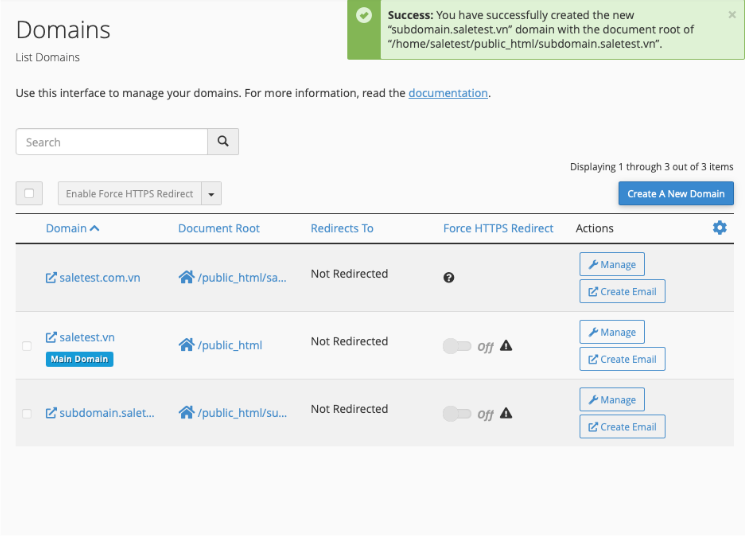Click the Domains page heading
The height and width of the screenshot is (536, 745).
(x=63, y=29)
